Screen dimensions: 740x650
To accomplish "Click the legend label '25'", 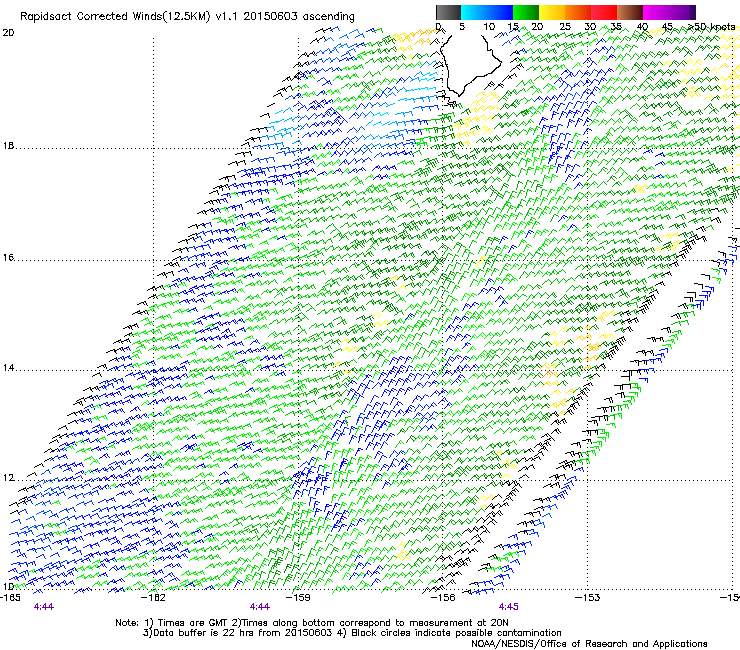I will click(x=565, y=27).
